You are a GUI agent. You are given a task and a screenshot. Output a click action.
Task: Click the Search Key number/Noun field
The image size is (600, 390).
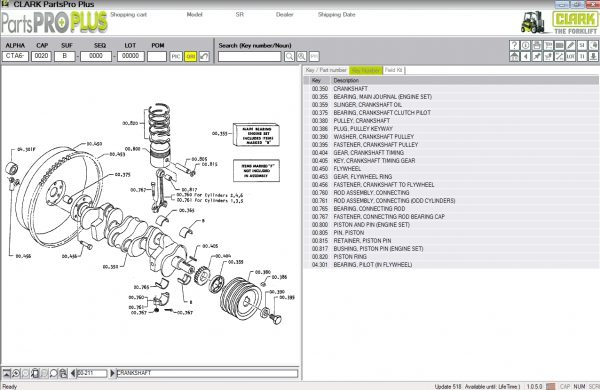coord(249,57)
